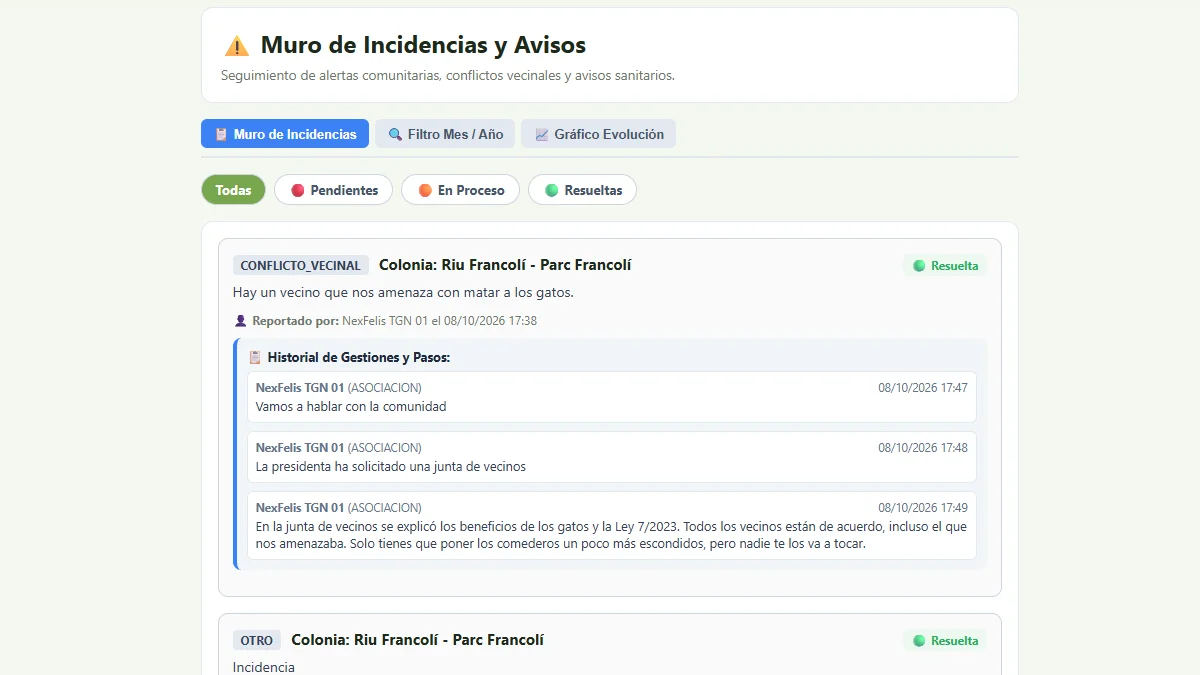The height and width of the screenshot is (675, 1200).
Task: Click the 'Vamos a hablar con la comunidad' entry
Action: tap(611, 397)
